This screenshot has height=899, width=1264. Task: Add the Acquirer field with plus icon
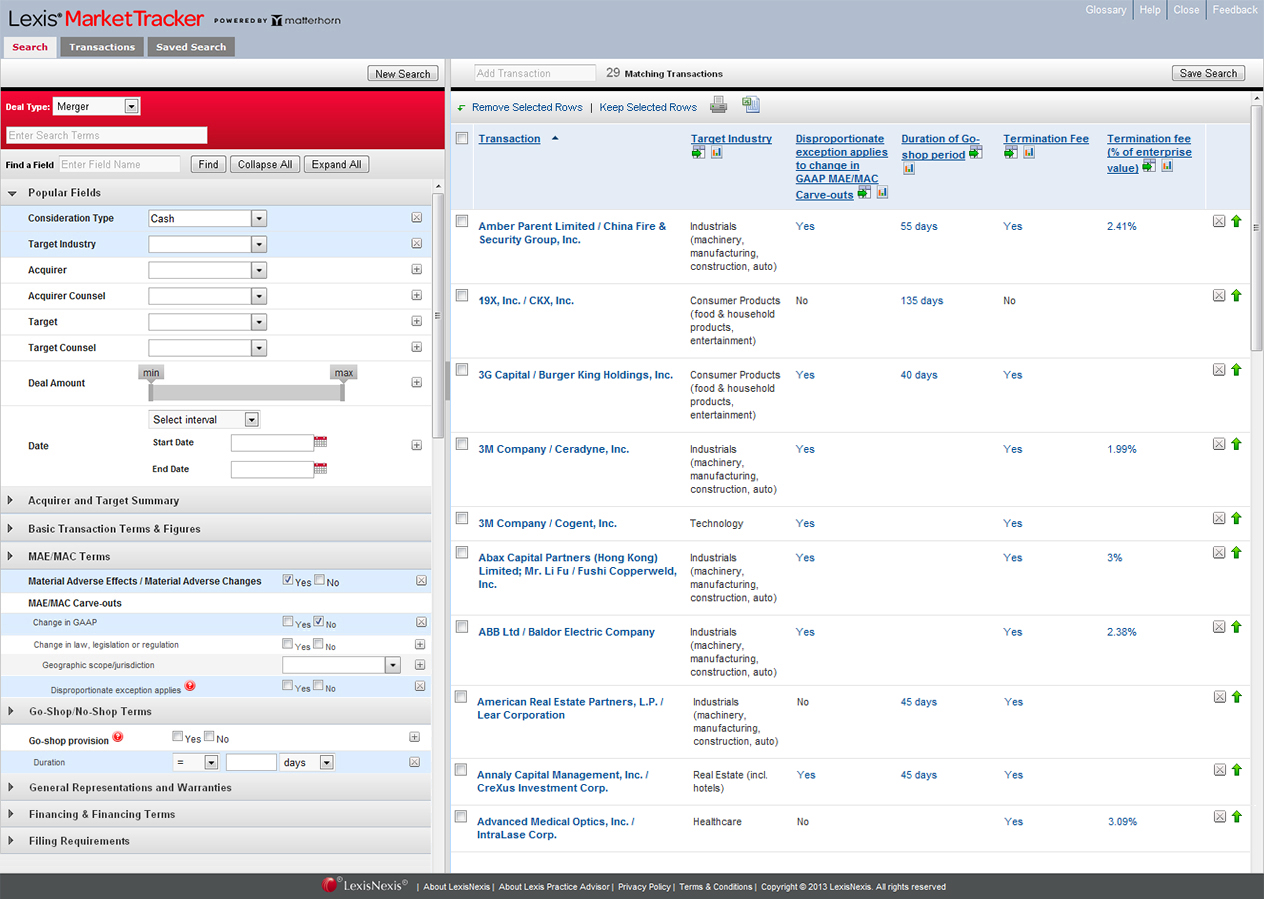417,270
